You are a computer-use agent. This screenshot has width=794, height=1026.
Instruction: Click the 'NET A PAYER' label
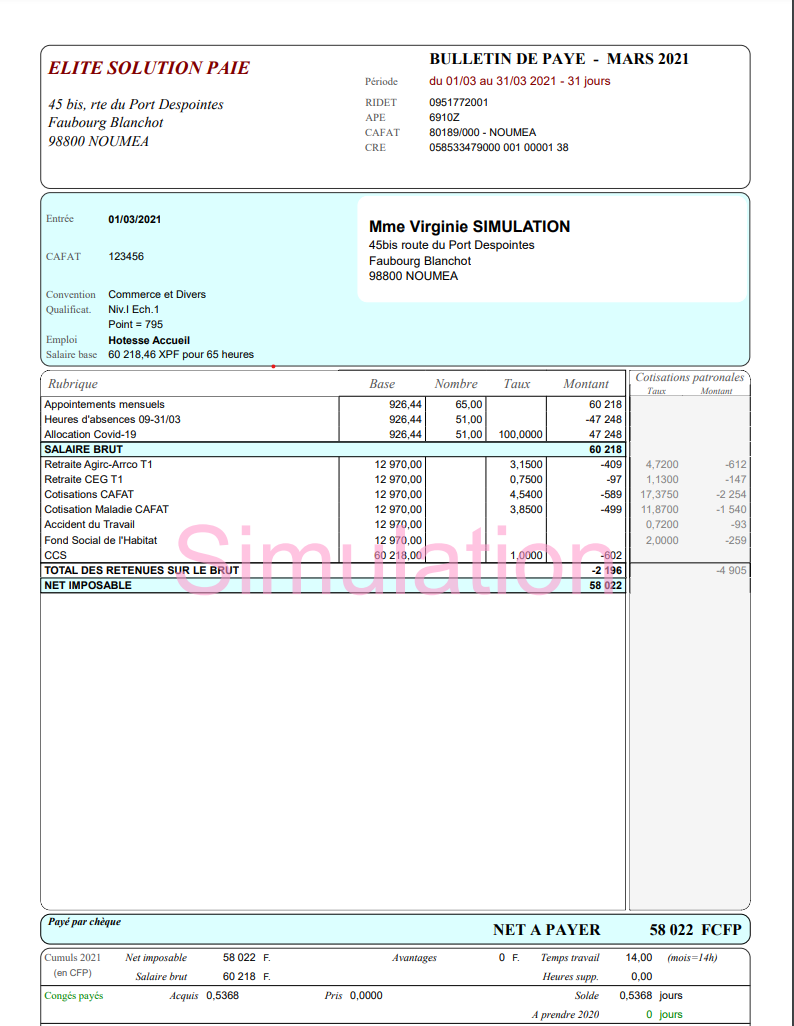(x=547, y=930)
